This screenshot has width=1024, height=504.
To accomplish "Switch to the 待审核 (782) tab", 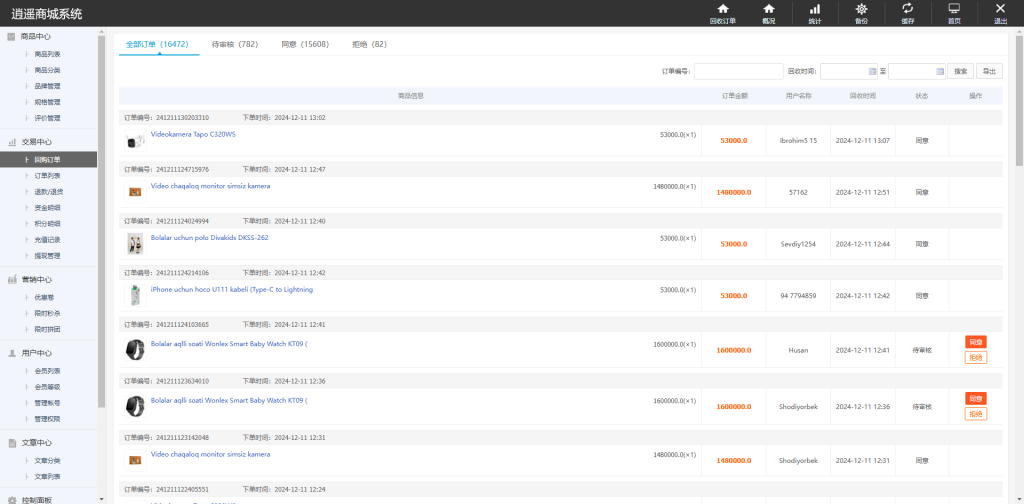I will coord(235,44).
